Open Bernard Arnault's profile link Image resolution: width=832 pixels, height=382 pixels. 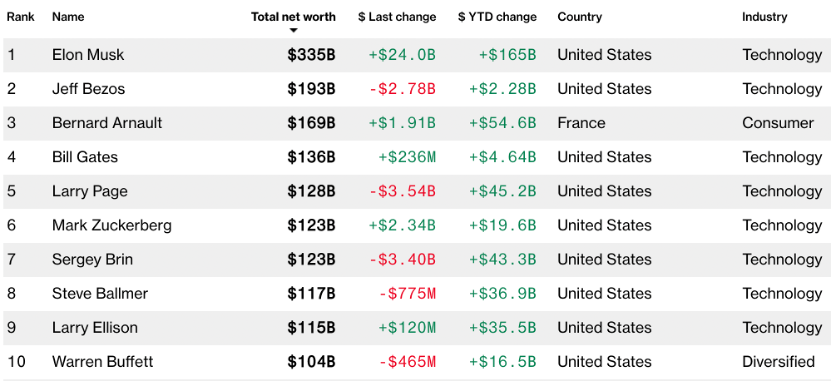point(107,123)
